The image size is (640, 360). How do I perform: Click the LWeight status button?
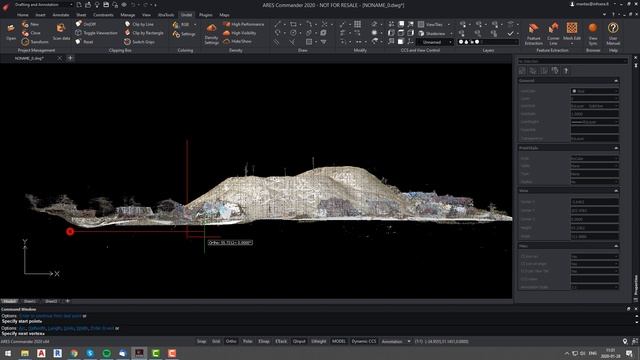318,341
